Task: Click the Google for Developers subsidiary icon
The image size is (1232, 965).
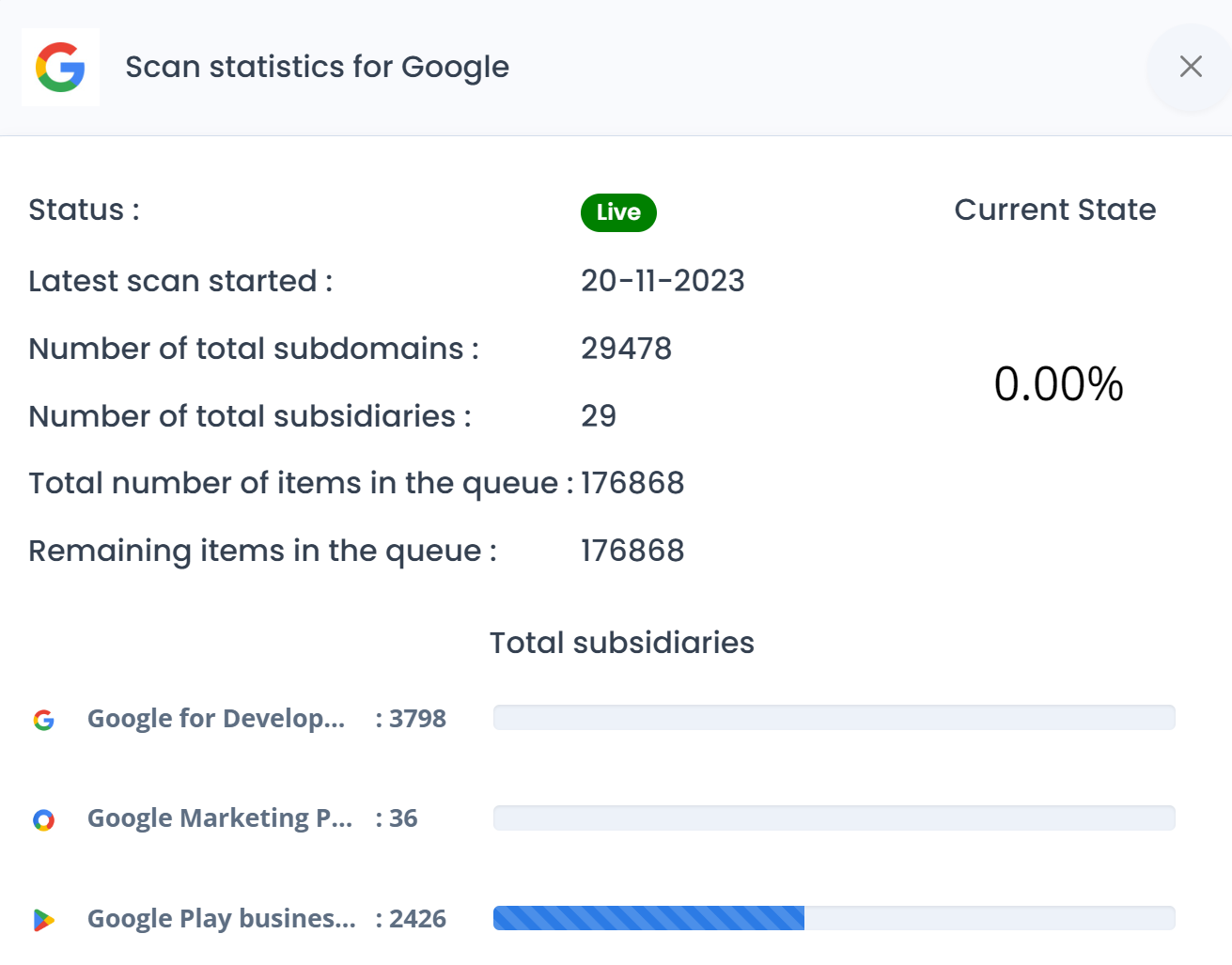Action: pos(44,720)
